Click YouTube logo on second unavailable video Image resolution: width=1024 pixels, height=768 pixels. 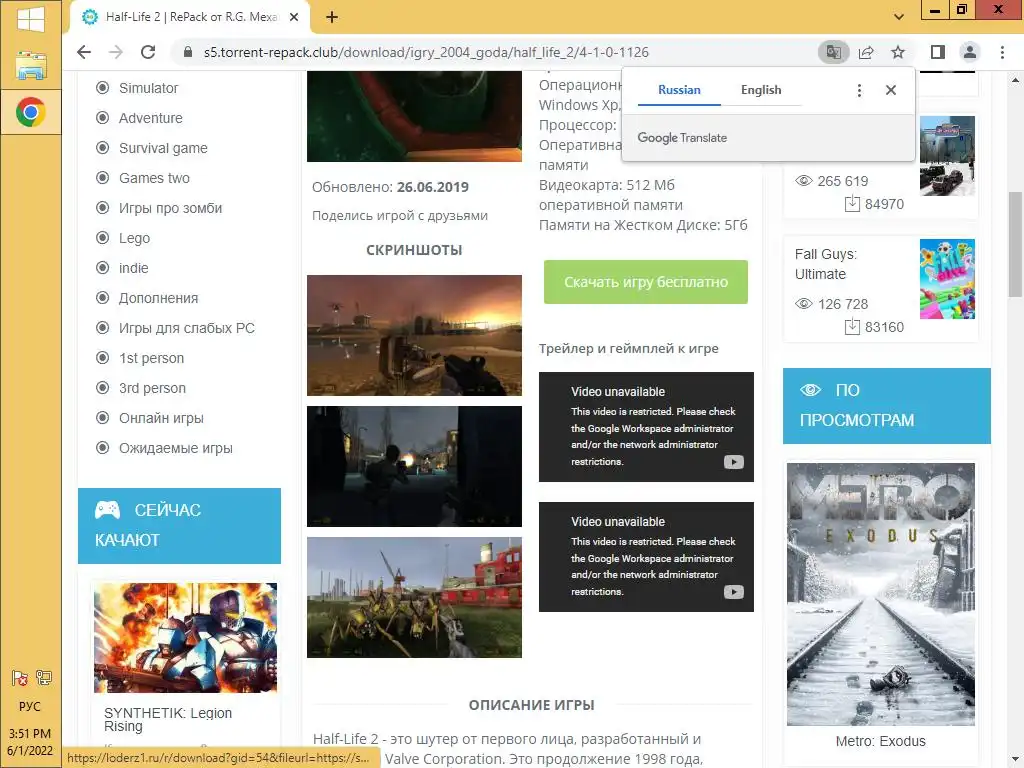point(733,592)
